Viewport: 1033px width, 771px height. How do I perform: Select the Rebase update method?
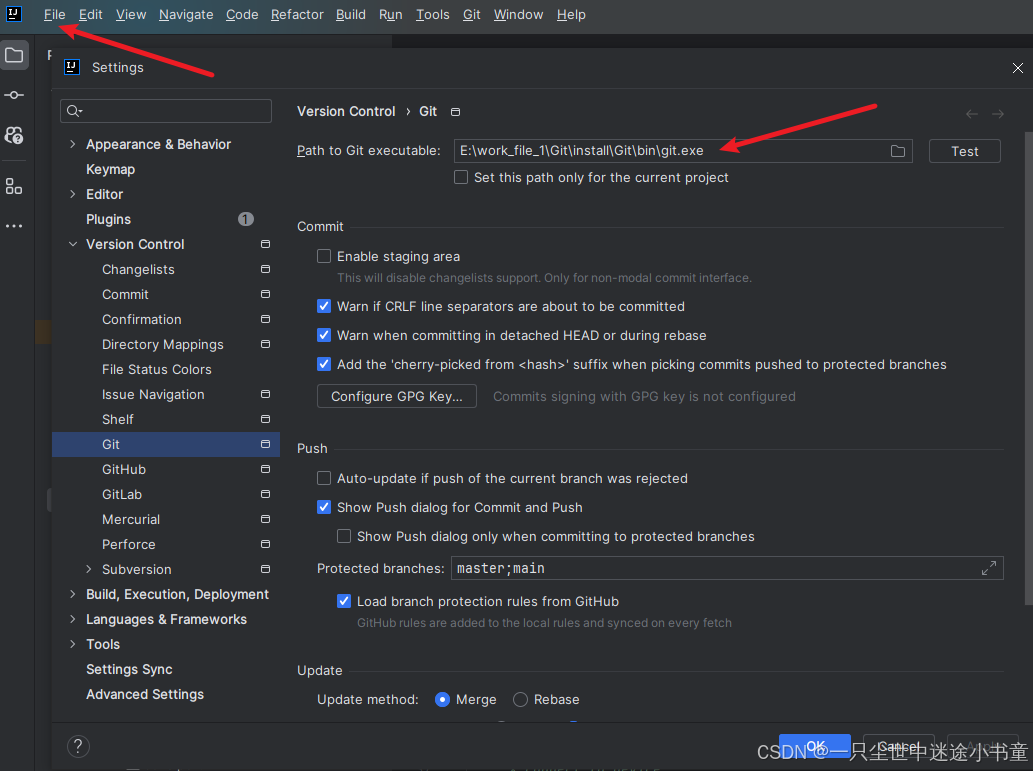pos(520,700)
